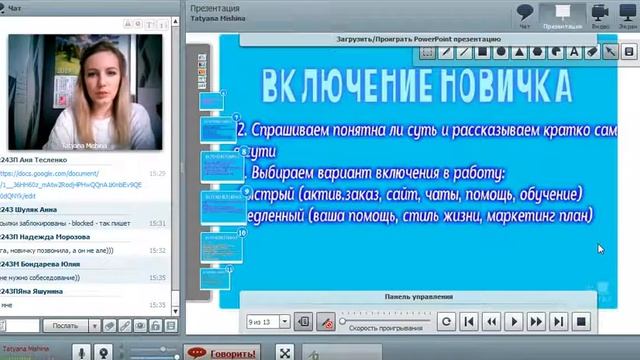Screen dimensions: 640x360
Task: Focus the chat message input field
Action: tap(20, 326)
